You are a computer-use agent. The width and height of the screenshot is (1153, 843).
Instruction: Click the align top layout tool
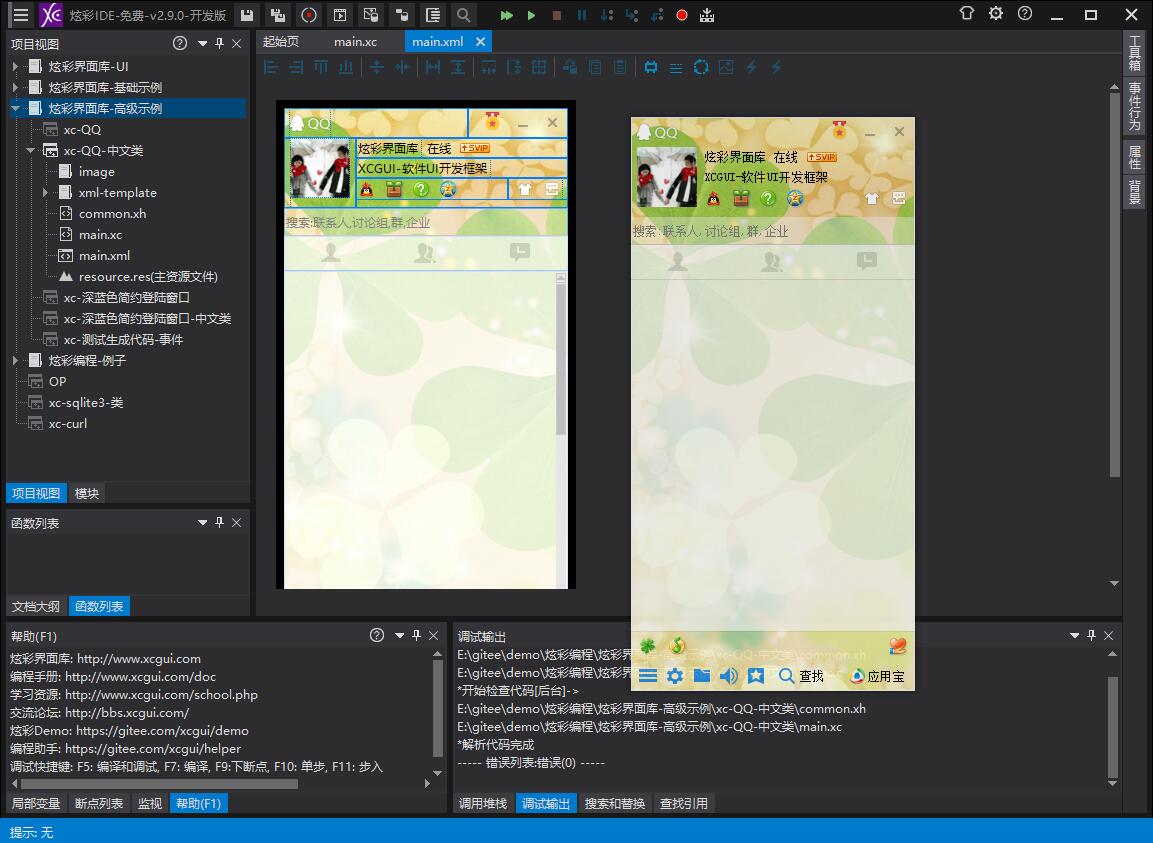pos(321,68)
